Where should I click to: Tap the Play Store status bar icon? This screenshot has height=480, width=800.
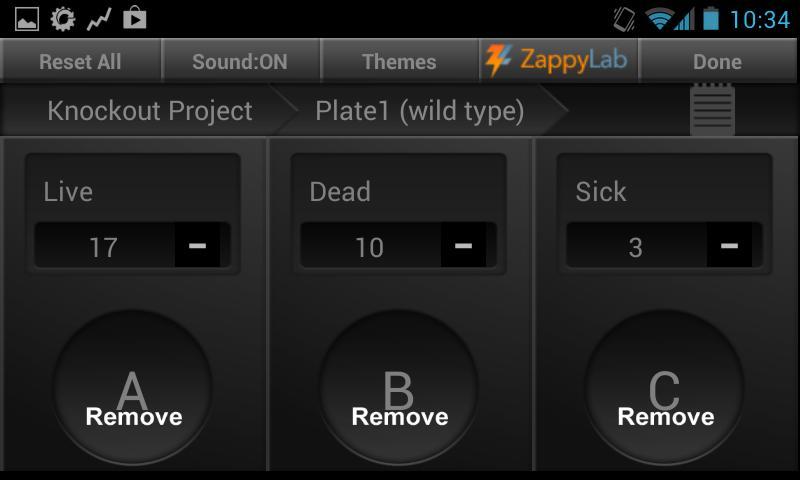(x=134, y=18)
